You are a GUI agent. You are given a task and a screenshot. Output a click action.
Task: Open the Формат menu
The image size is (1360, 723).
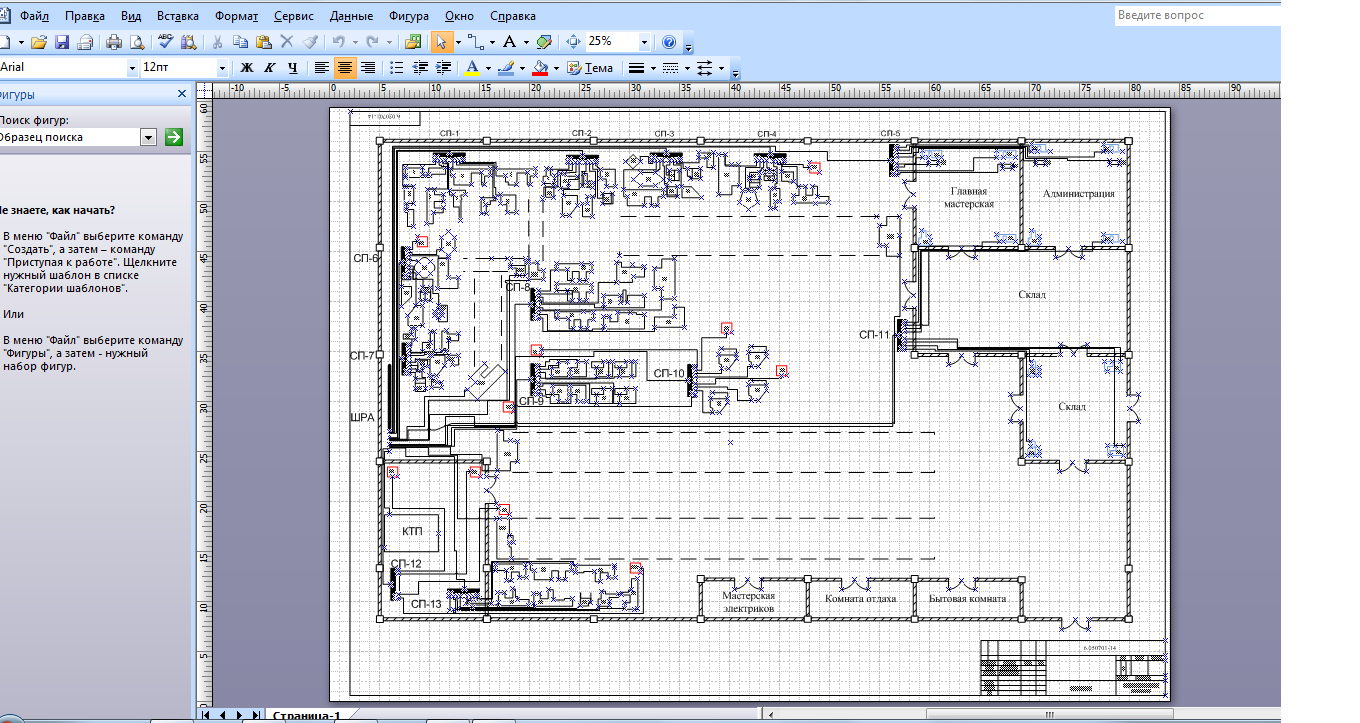(236, 16)
